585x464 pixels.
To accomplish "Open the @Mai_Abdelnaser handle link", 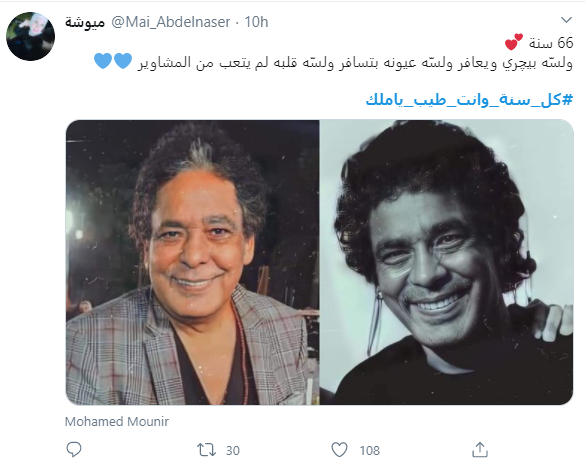I will tap(171, 22).
